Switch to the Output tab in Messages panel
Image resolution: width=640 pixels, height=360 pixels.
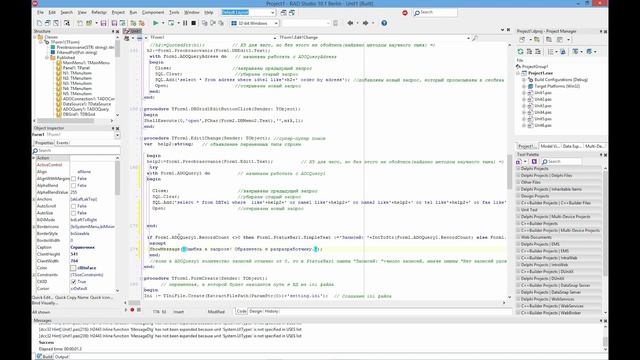(x=62, y=357)
